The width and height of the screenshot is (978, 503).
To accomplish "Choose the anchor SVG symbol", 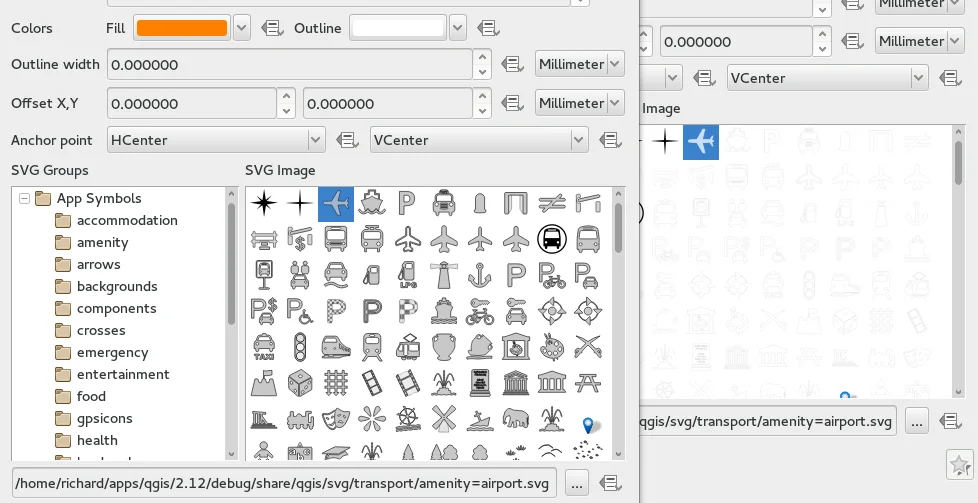I will coord(481,273).
